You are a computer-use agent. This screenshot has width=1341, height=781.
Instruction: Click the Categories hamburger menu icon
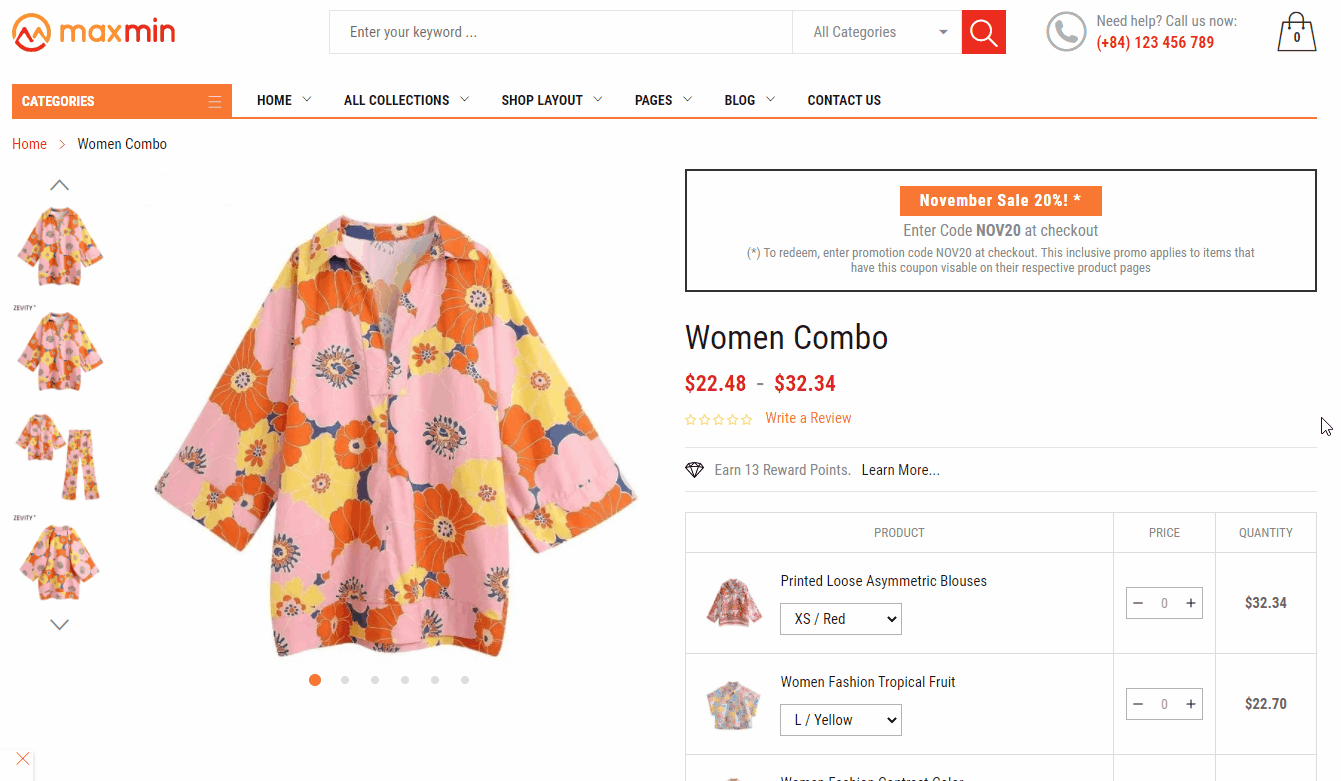214,101
